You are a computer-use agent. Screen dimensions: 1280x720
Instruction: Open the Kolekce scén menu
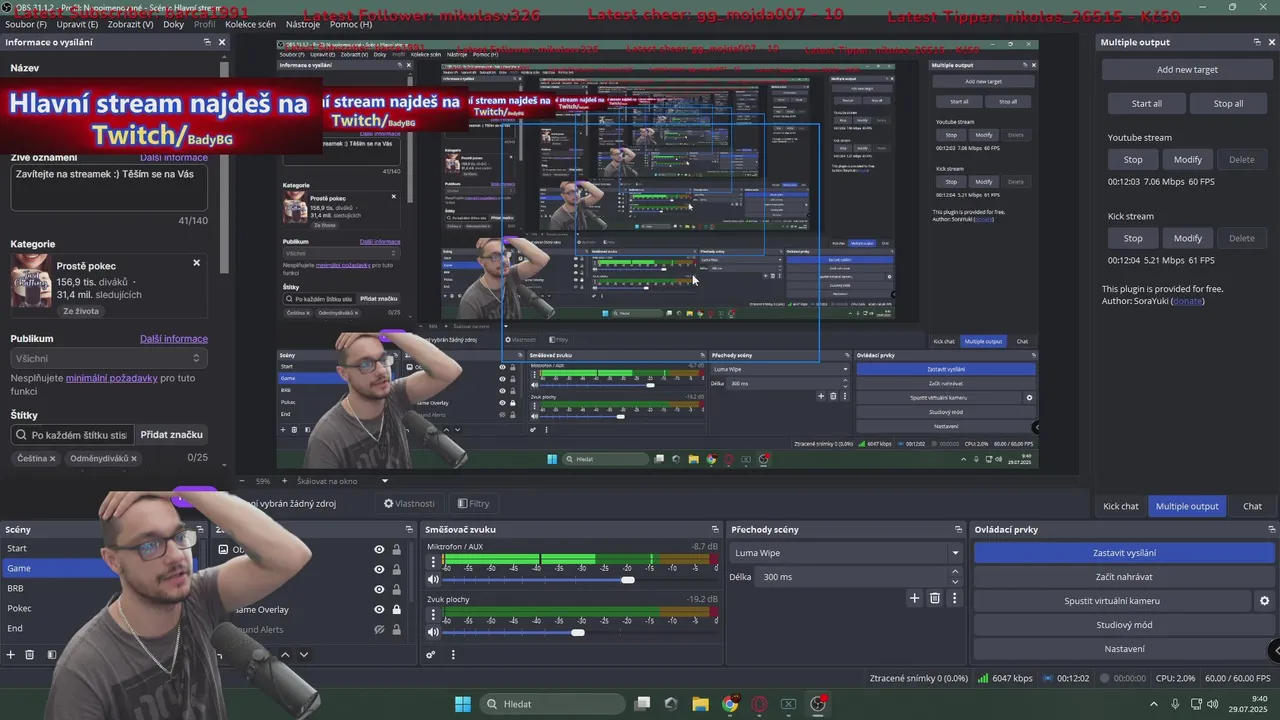pyautogui.click(x=250, y=24)
